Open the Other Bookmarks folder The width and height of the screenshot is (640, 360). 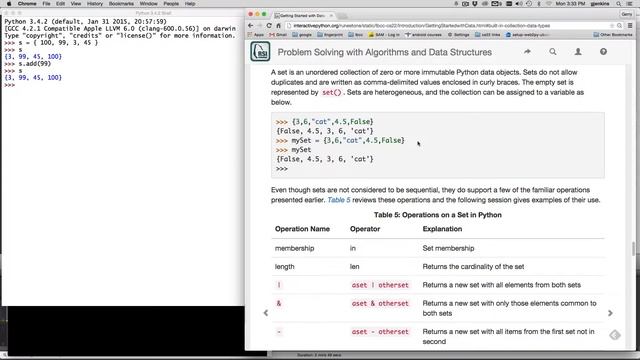click(613, 35)
